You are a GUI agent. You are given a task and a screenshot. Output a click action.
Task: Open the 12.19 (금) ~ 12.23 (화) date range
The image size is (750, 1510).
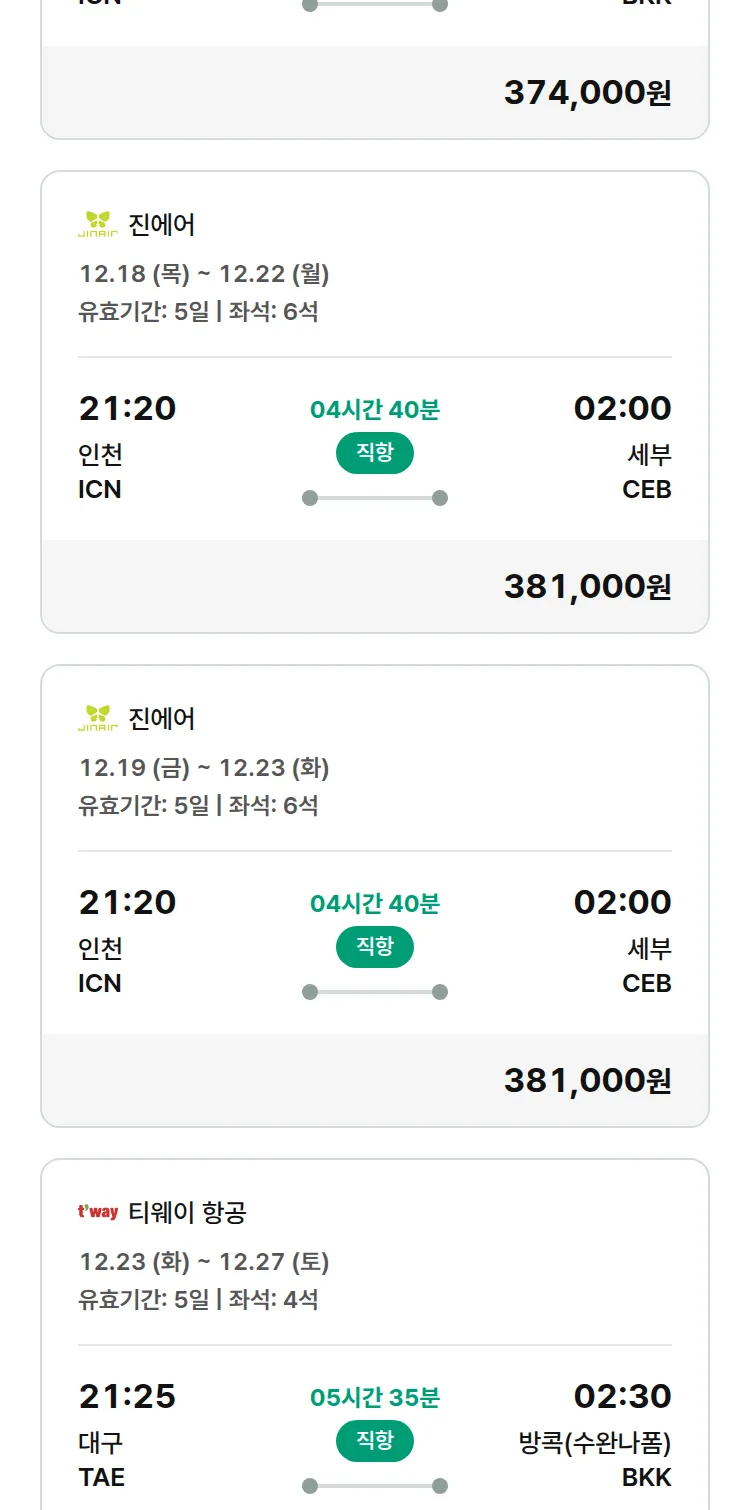[x=204, y=767]
